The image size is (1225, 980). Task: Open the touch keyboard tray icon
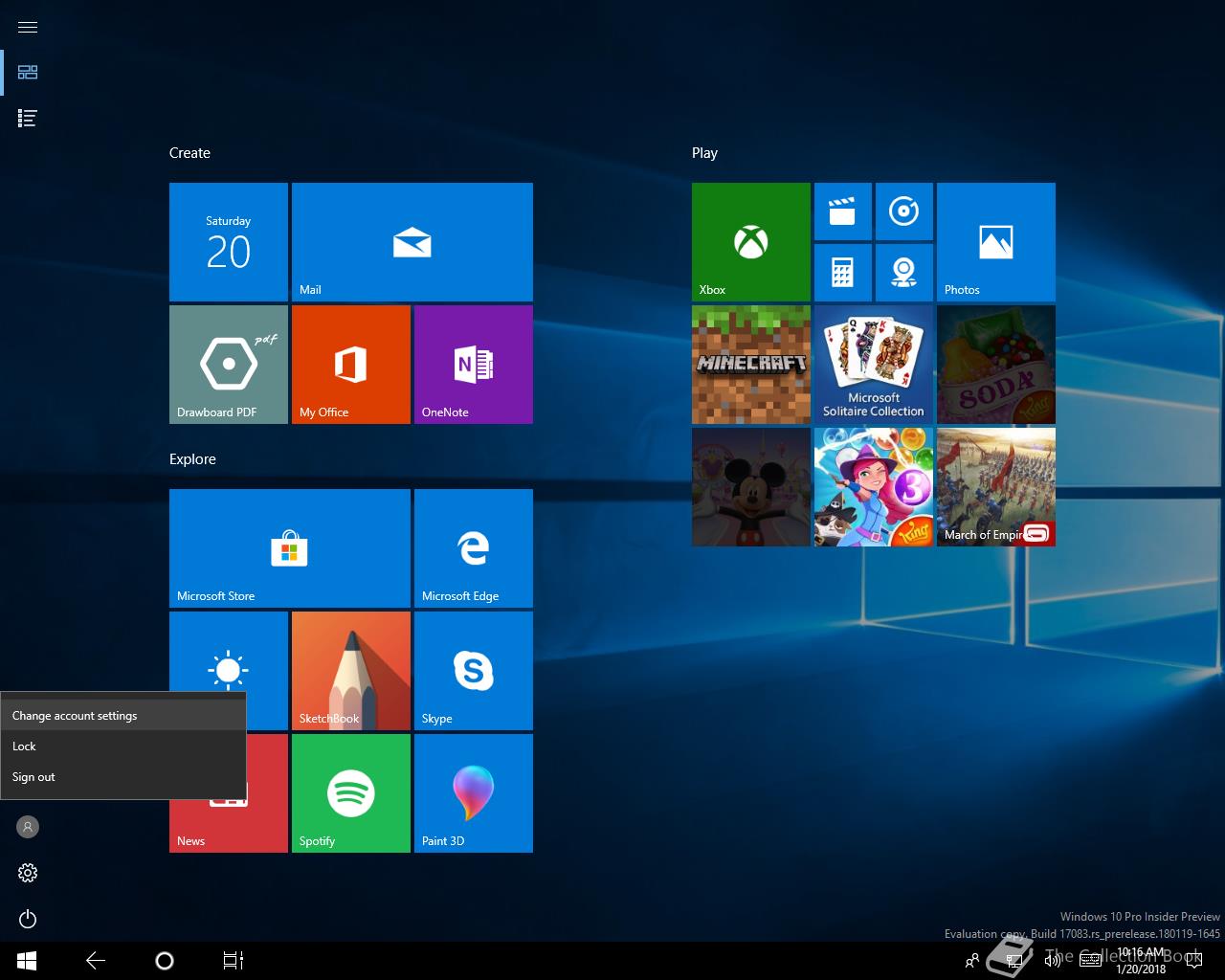(x=1090, y=961)
